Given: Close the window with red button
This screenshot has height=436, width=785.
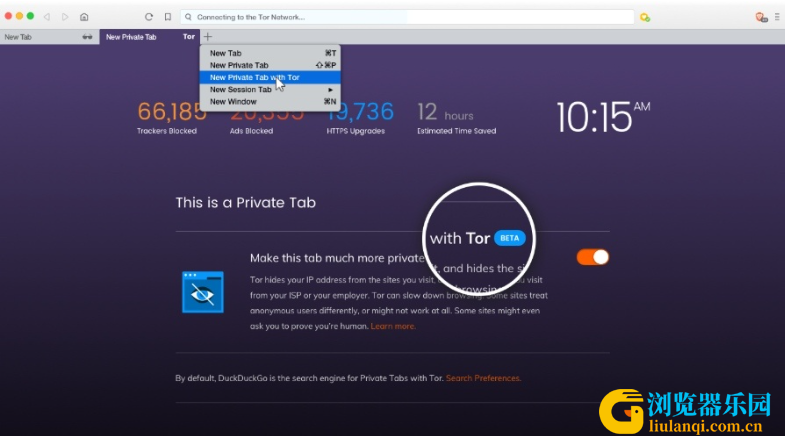Looking at the screenshot, I should pyautogui.click(x=8, y=16).
